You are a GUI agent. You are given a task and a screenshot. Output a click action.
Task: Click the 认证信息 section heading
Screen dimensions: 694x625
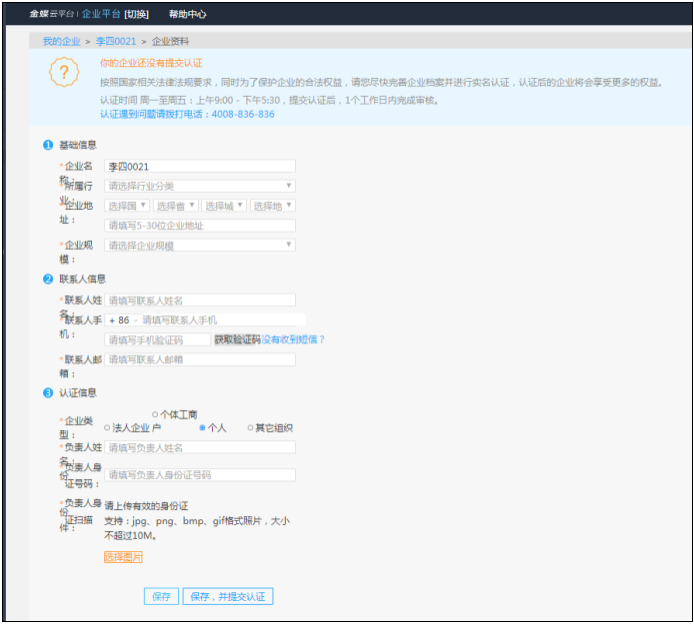[x=78, y=393]
